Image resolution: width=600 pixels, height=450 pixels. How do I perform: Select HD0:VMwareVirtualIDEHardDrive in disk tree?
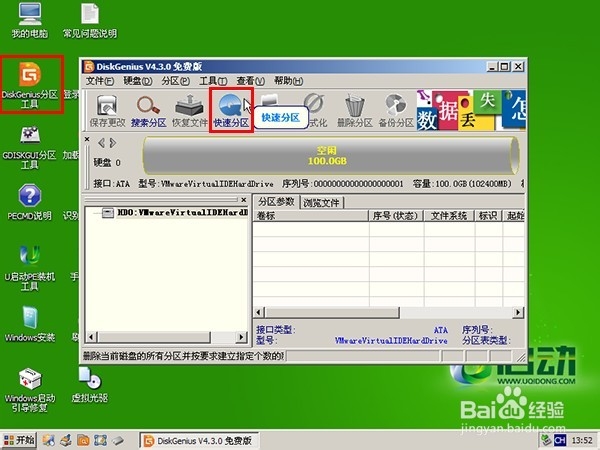(175, 212)
